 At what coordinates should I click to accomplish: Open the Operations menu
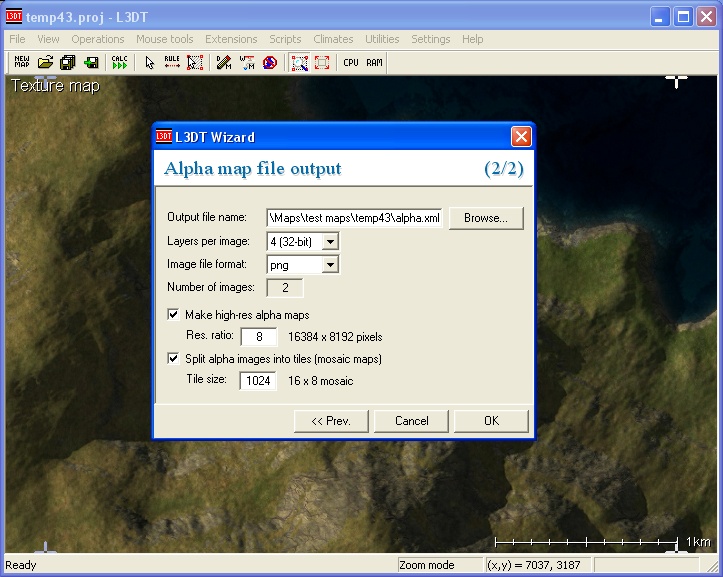(x=98, y=39)
